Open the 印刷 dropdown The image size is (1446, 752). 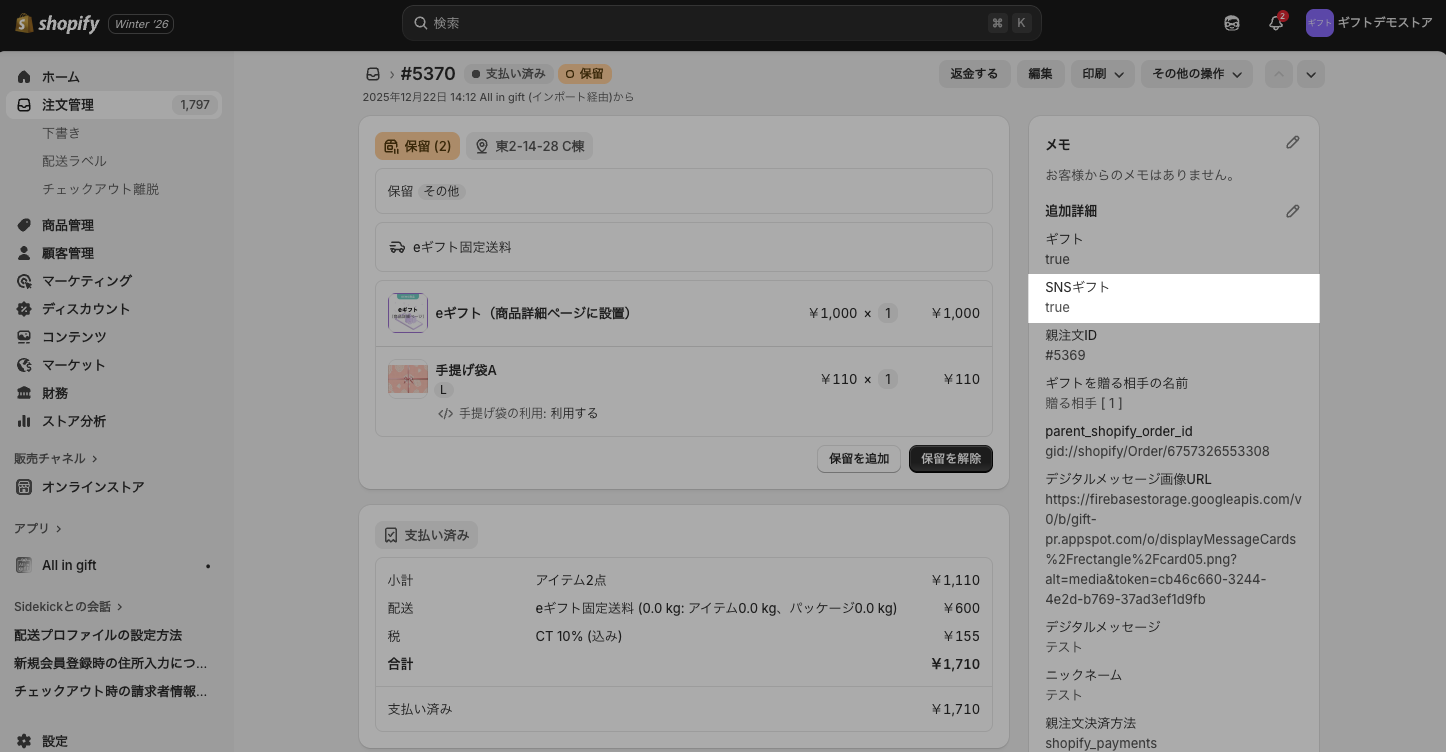click(x=1103, y=74)
